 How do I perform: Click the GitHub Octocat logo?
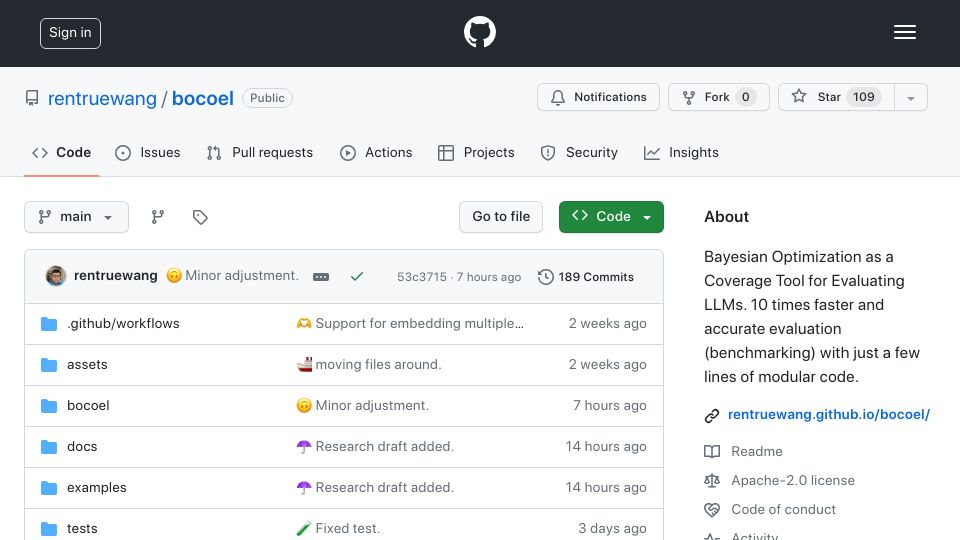pyautogui.click(x=479, y=32)
